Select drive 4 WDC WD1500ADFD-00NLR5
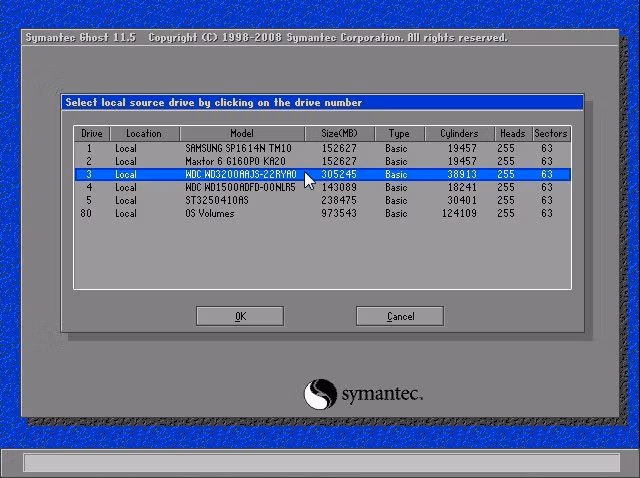 tap(322, 187)
